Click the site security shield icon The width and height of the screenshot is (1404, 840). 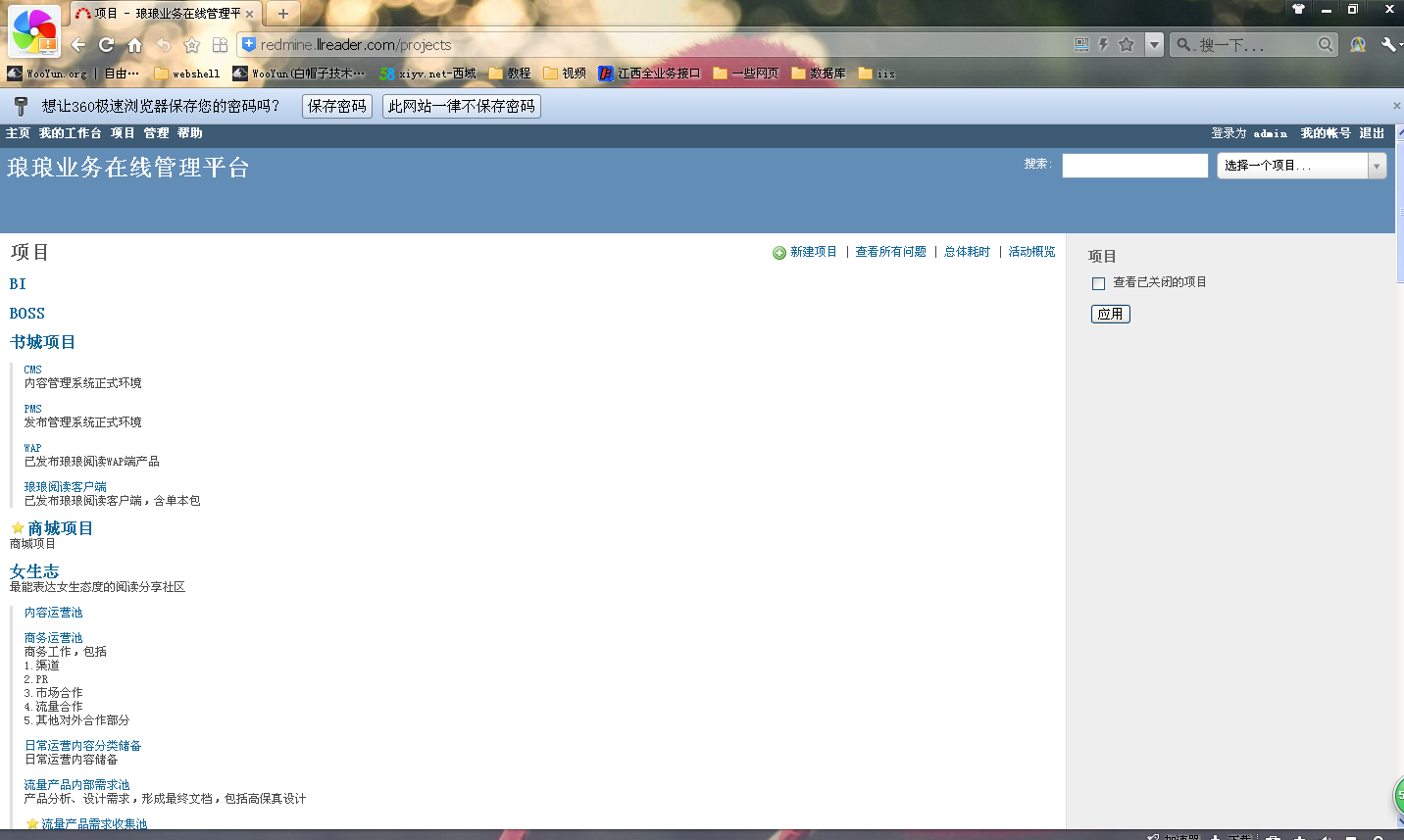tap(248, 44)
